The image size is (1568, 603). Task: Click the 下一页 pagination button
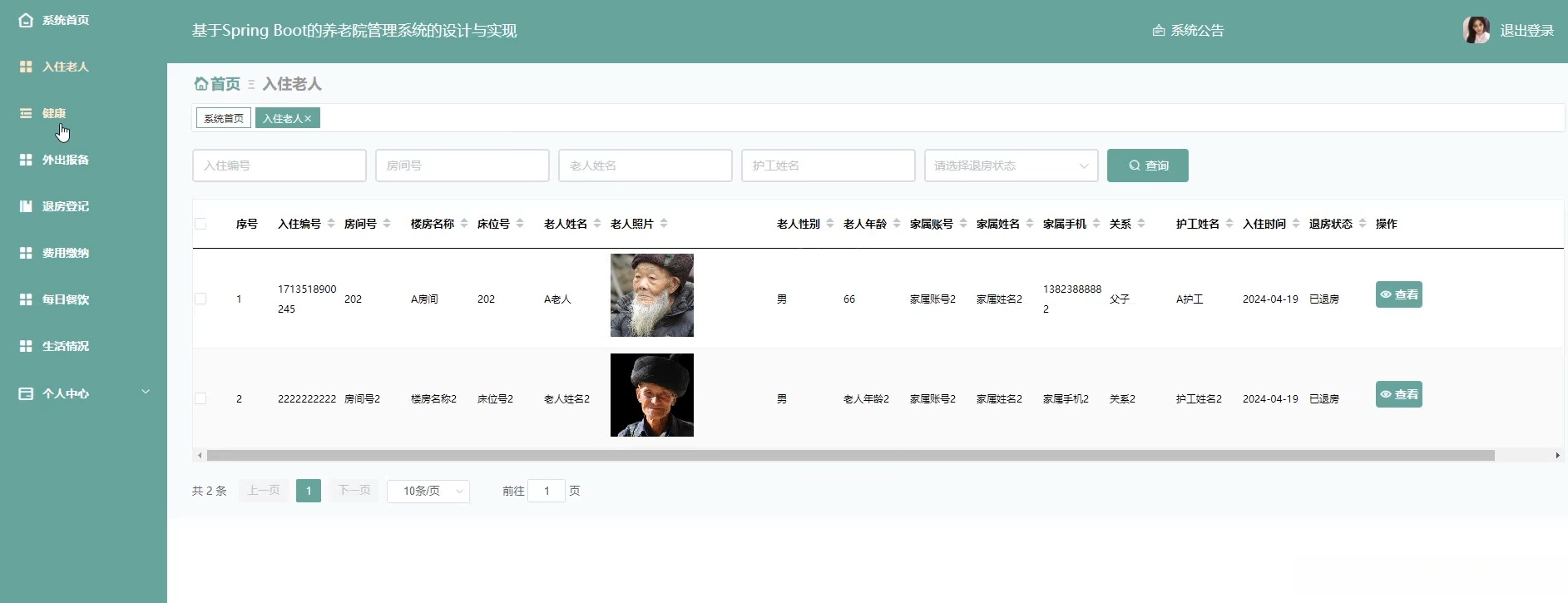point(354,491)
